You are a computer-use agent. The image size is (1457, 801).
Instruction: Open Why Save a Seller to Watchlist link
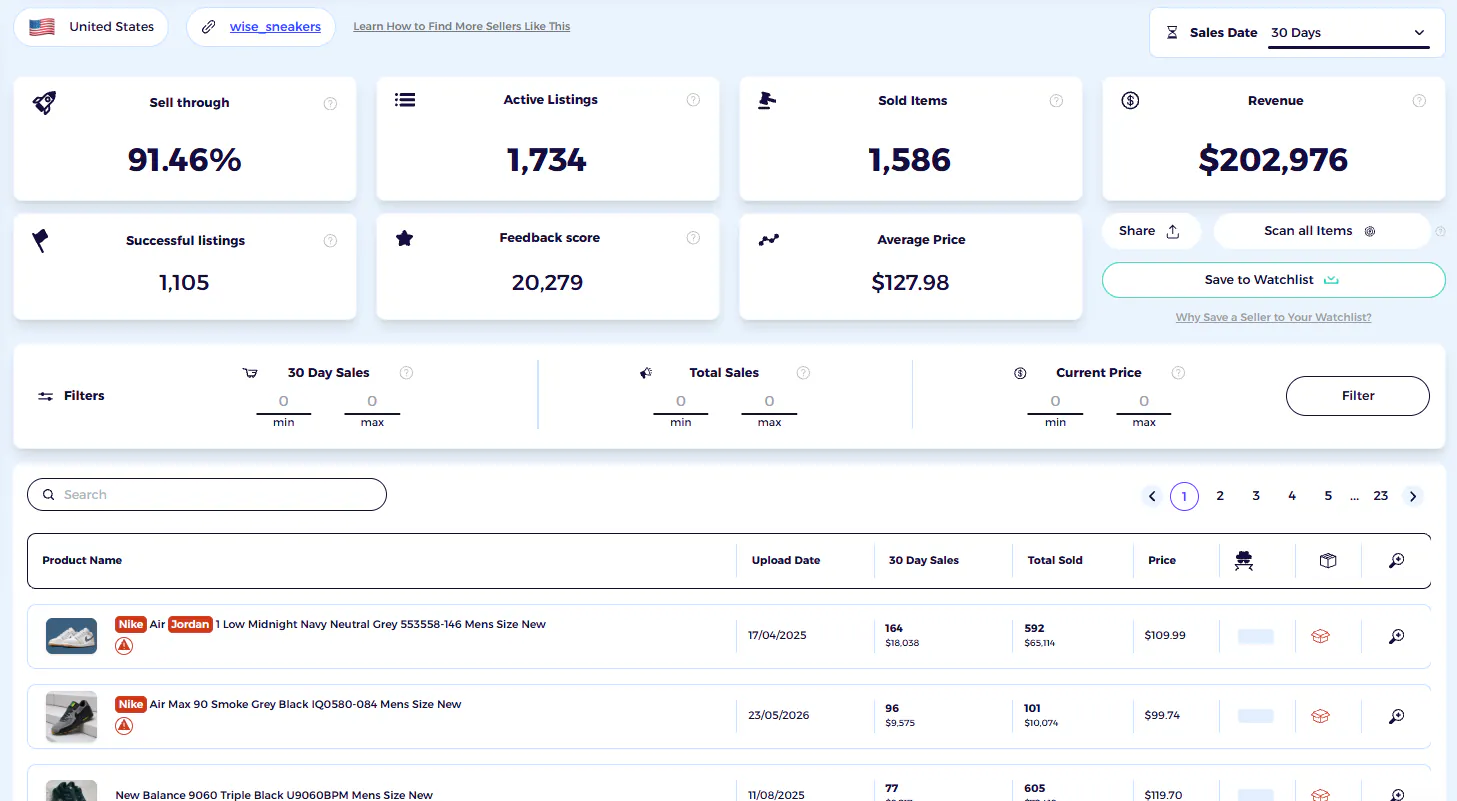click(1273, 317)
